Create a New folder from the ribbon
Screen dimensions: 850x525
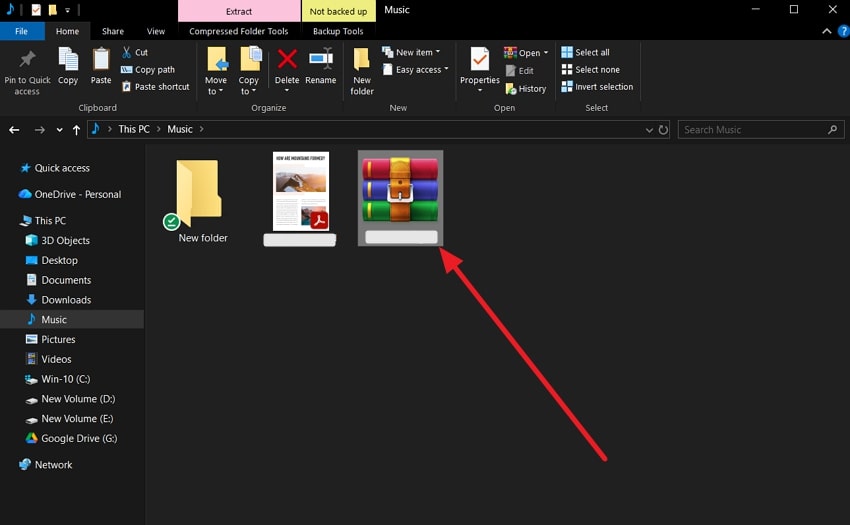point(362,72)
